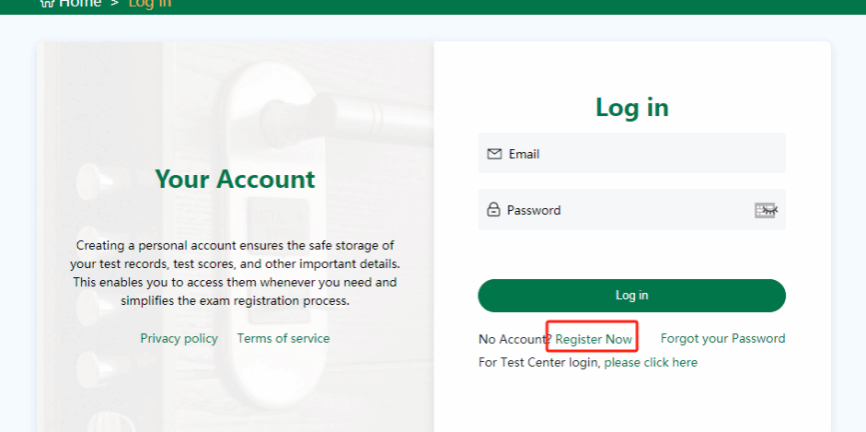Click Forgot your Password link
The height and width of the screenshot is (432, 866).
pyautogui.click(x=723, y=339)
